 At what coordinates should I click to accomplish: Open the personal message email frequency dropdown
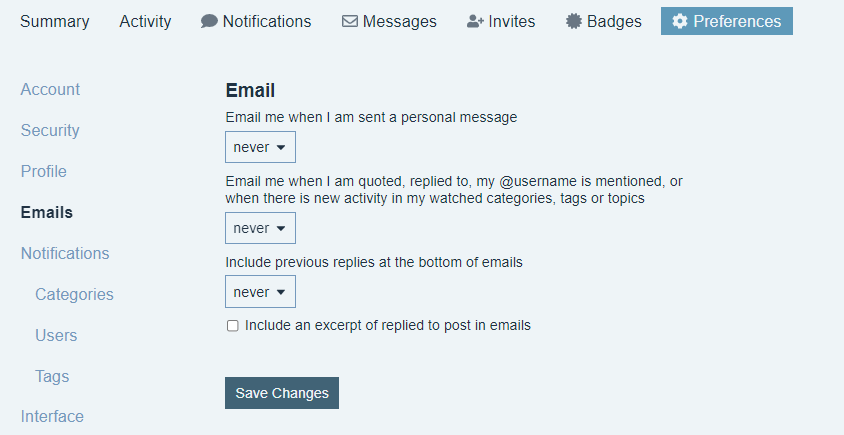260,147
